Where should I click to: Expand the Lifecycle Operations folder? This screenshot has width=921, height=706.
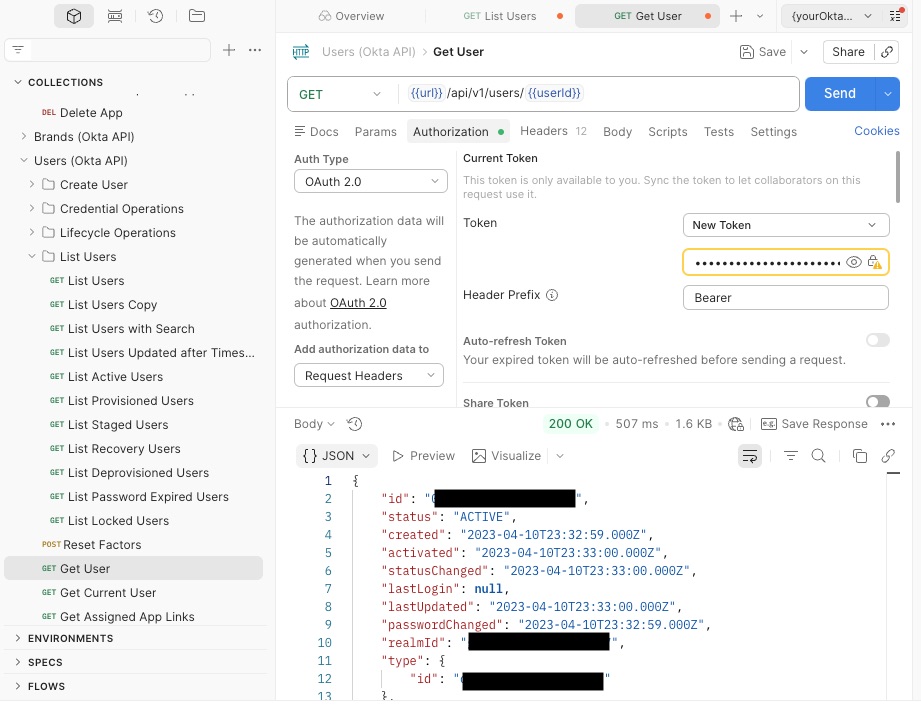32,233
